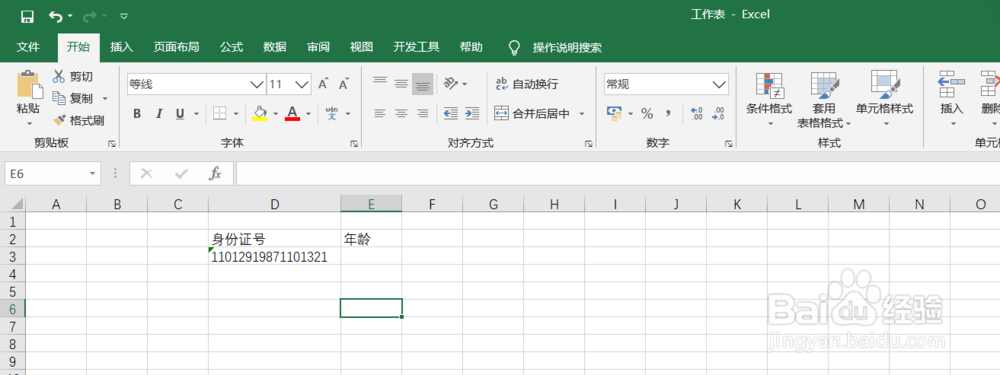The height and width of the screenshot is (375, 1000).
Task: Apply yellow fill color
Action: click(x=260, y=114)
